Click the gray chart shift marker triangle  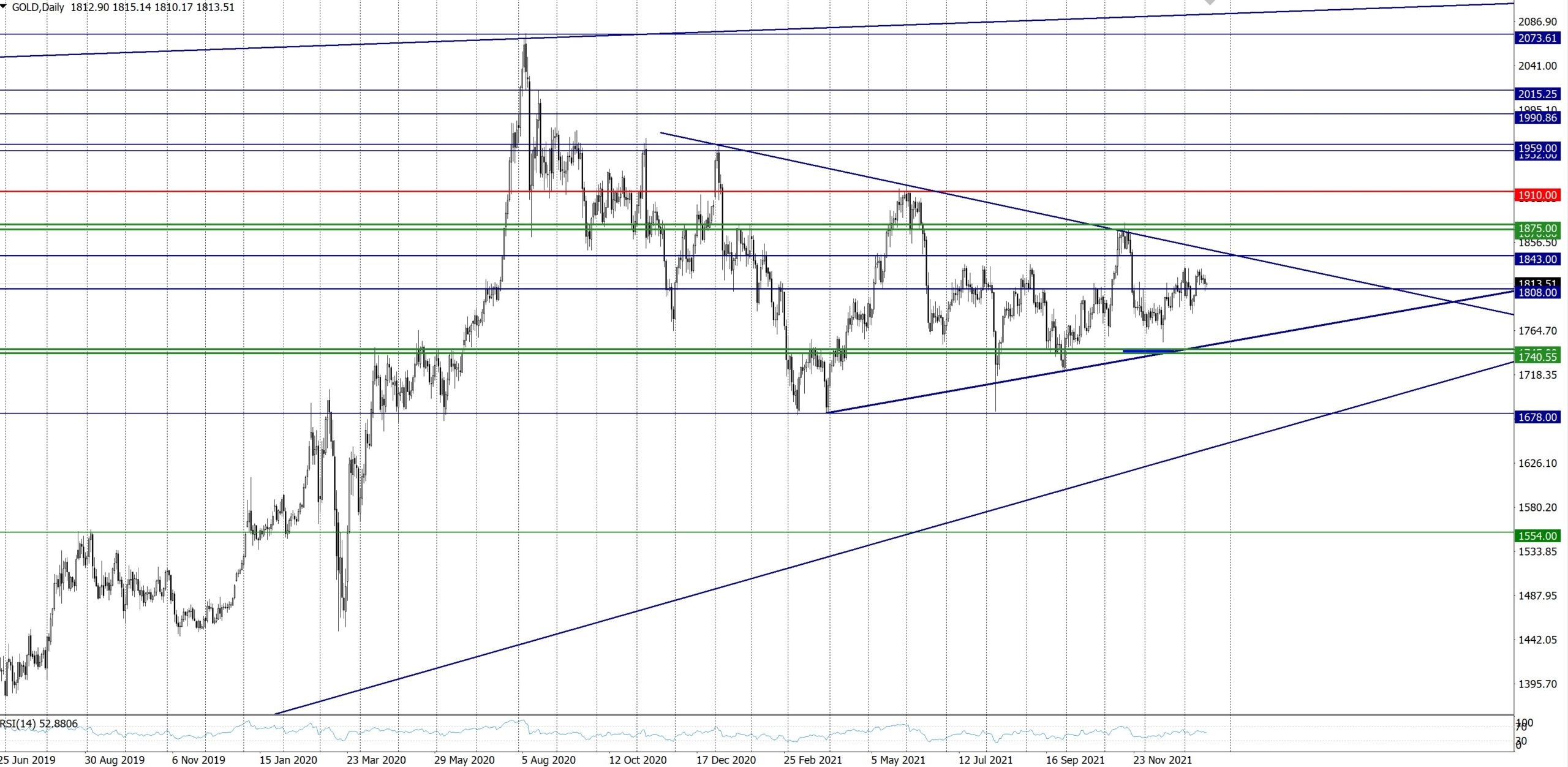1210,2
